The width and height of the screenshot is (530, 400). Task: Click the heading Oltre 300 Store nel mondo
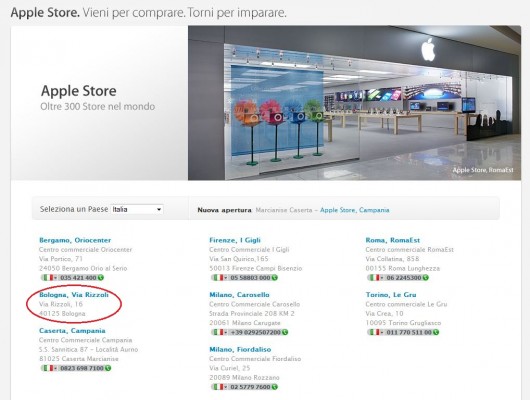click(x=98, y=107)
